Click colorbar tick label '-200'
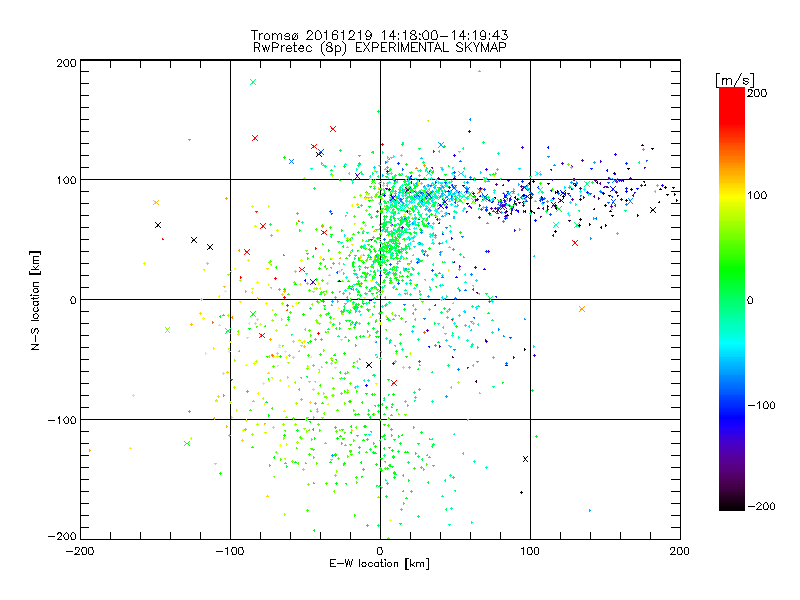800x600 pixels. pyautogui.click(x=761, y=506)
